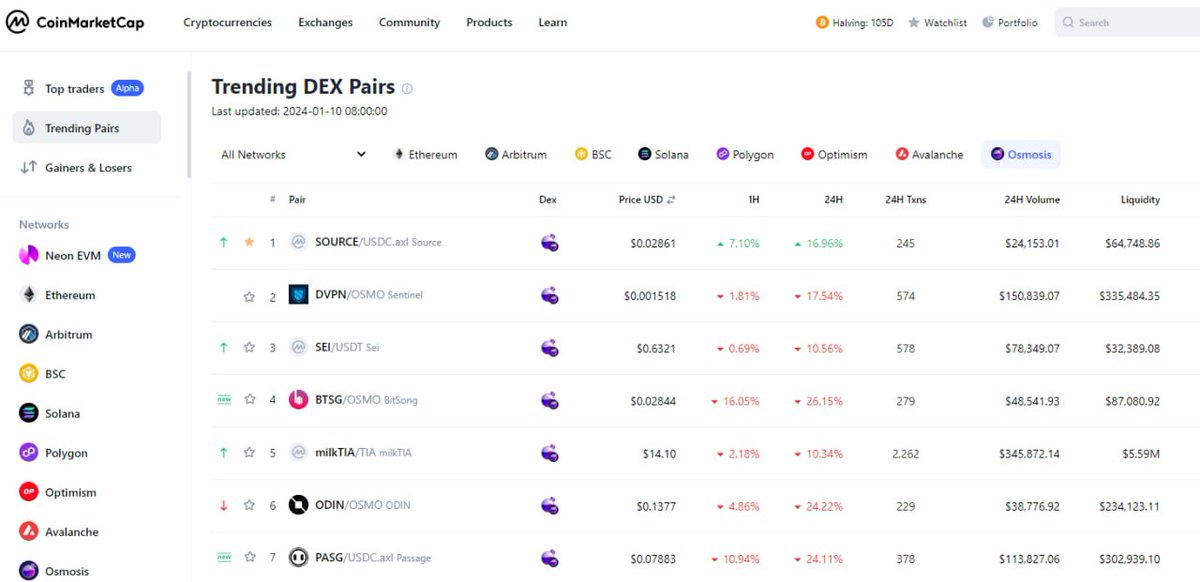
Task: Open the Portfolio pie icon in header
Action: (988, 22)
